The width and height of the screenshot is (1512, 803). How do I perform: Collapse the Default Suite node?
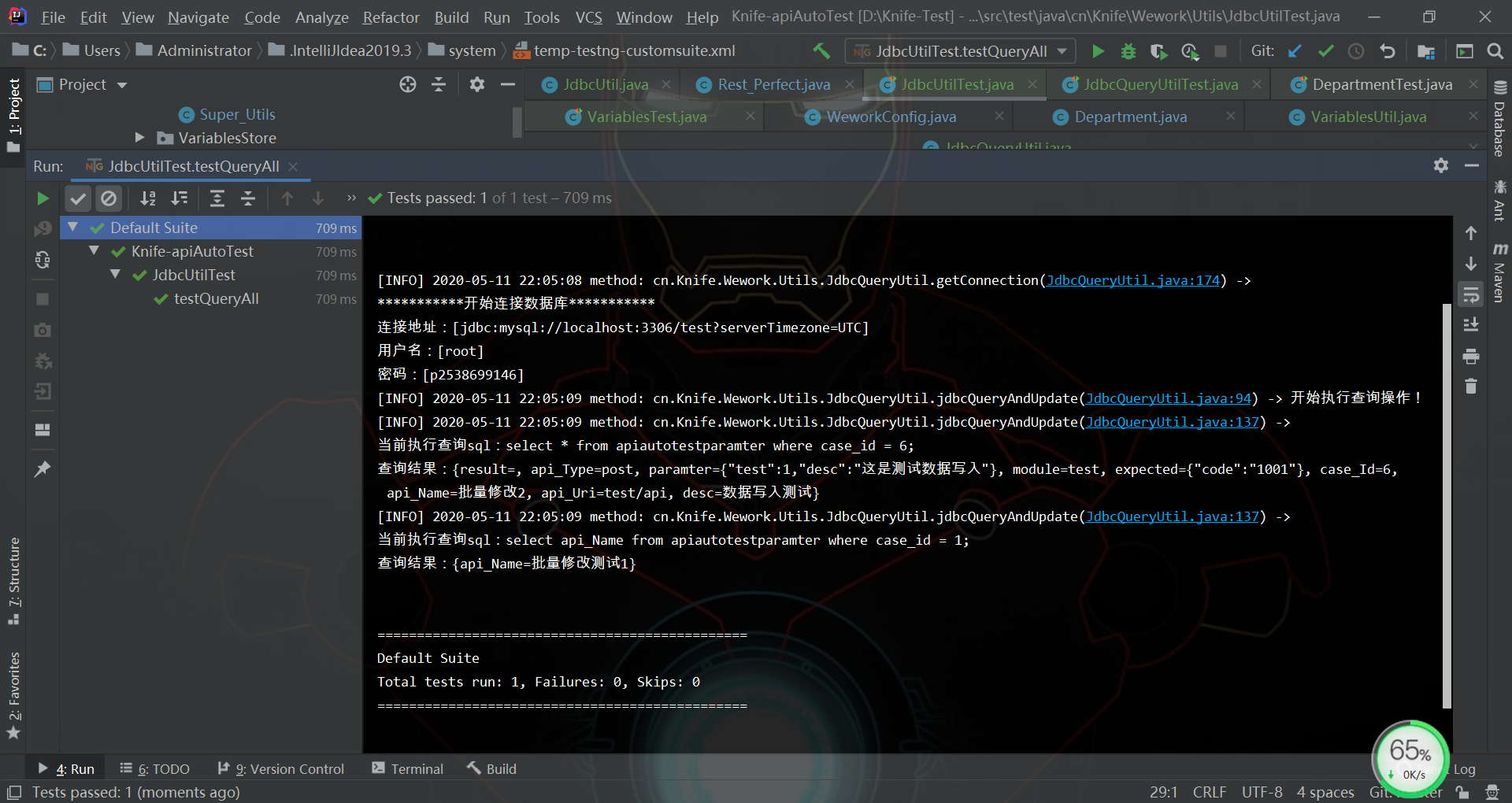73,228
